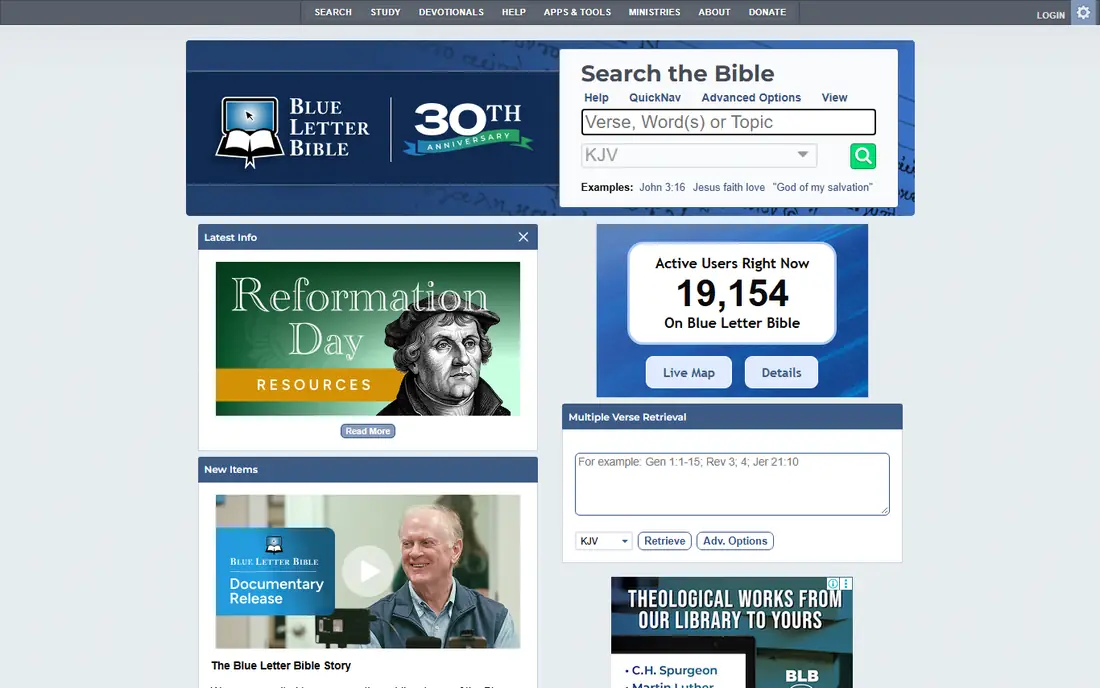Image resolution: width=1100 pixels, height=688 pixels.
Task: Click the Live Map button
Action: (689, 372)
